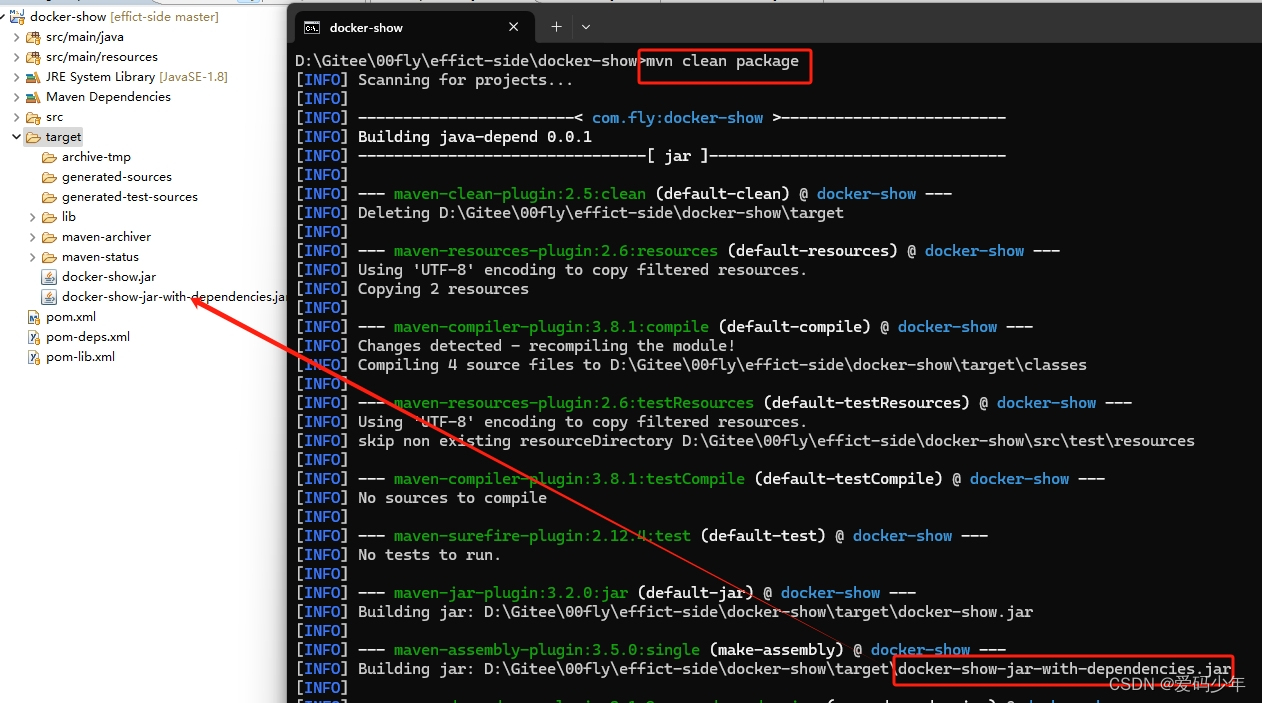The width and height of the screenshot is (1262, 703).
Task: Expand the Maven Dependencies node
Action: pos(17,97)
